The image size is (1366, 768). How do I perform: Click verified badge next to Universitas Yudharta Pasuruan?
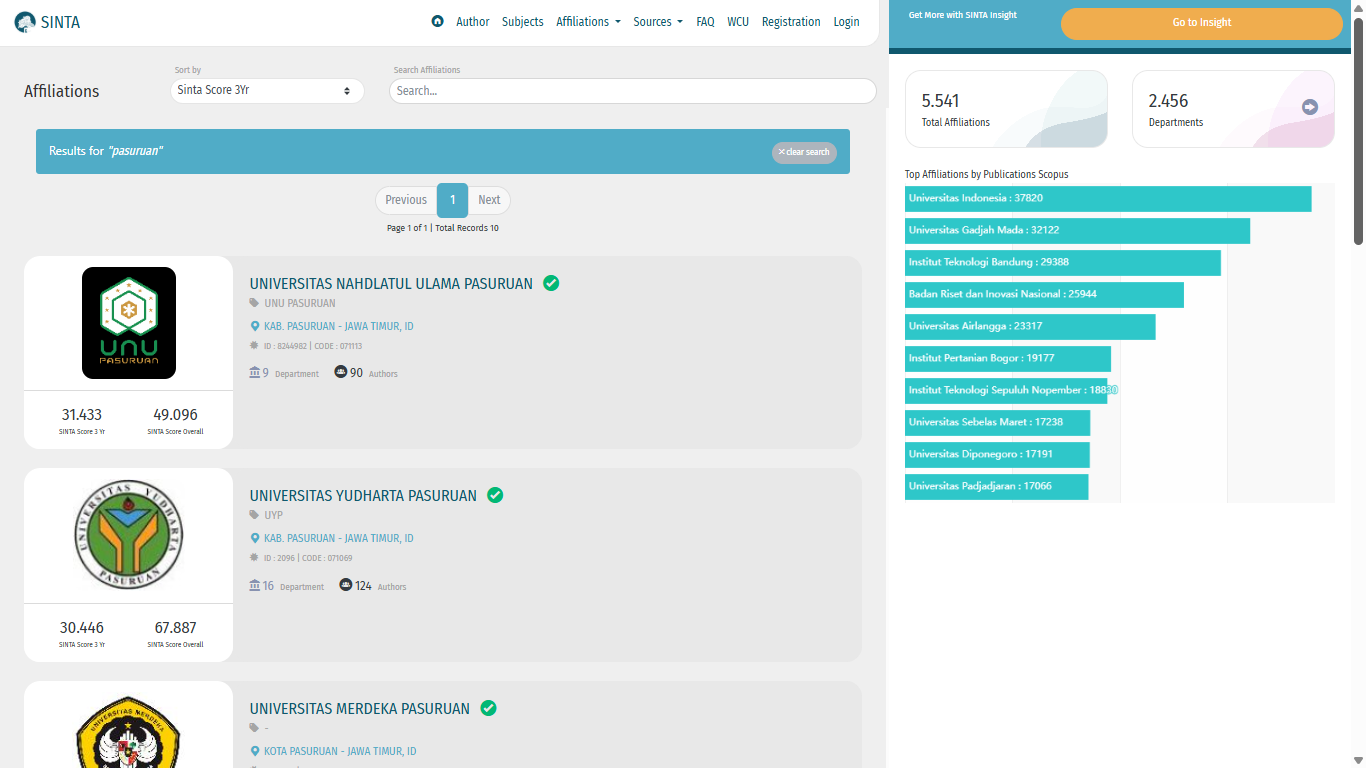click(495, 495)
